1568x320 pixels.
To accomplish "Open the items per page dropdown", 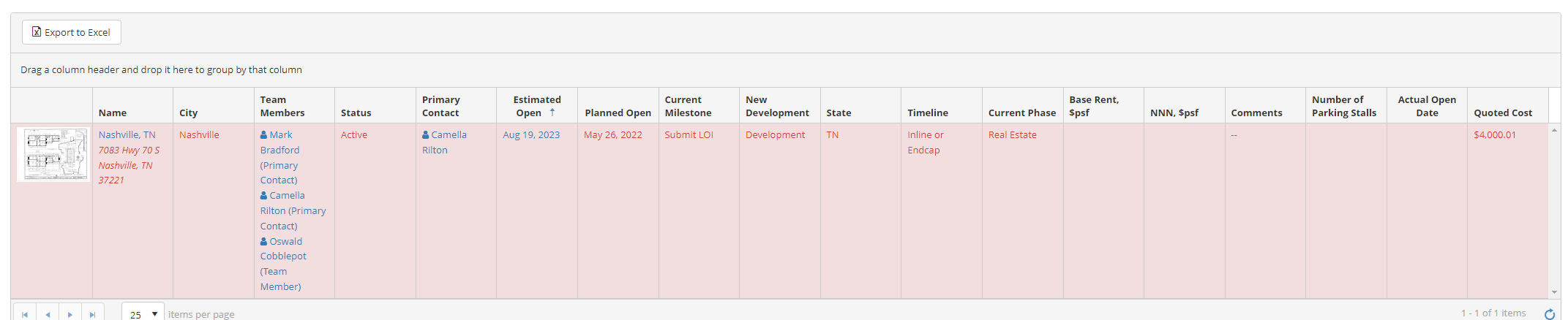I will (x=143, y=314).
